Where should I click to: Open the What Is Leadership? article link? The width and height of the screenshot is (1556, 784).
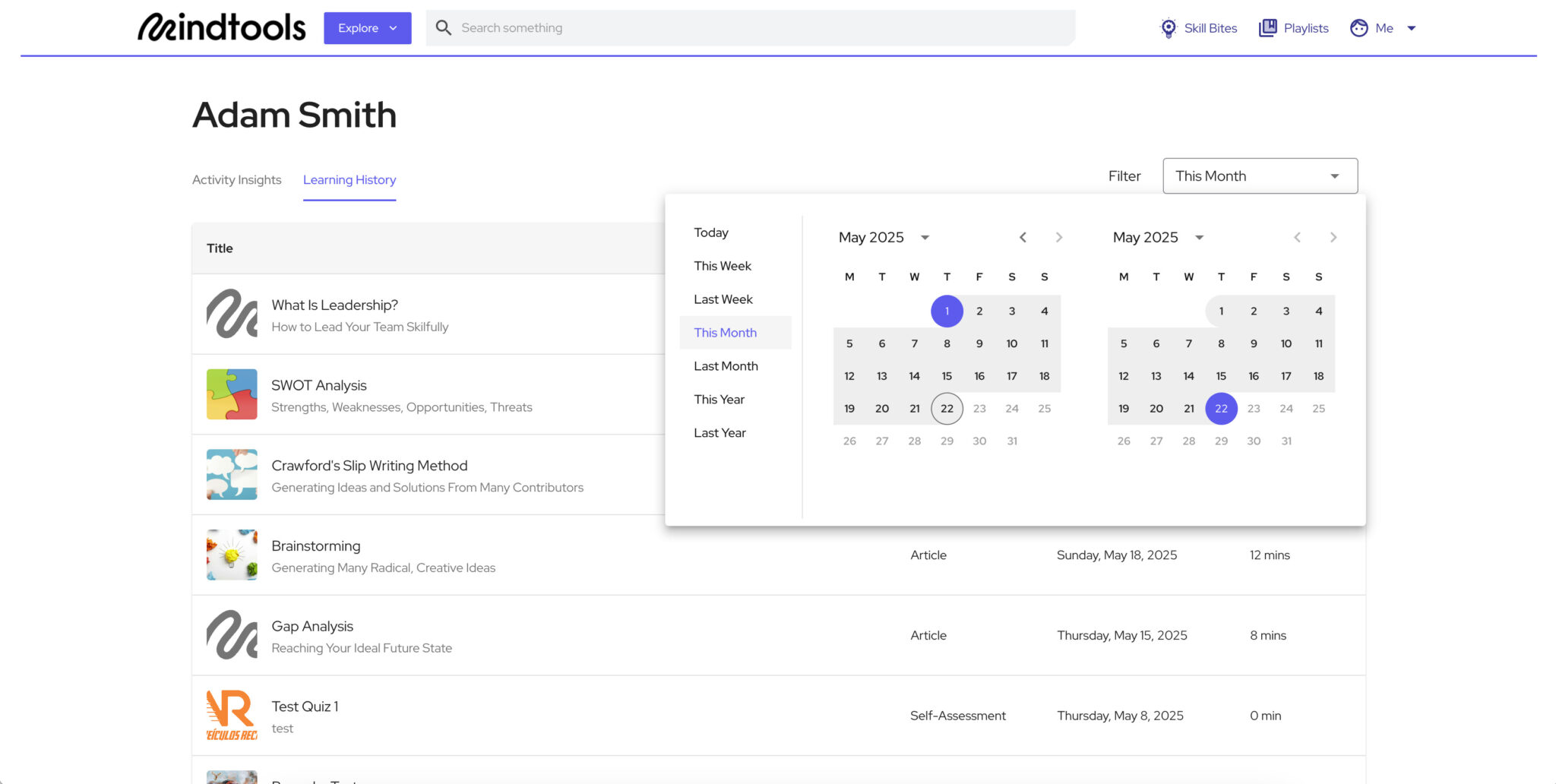pyautogui.click(x=334, y=305)
